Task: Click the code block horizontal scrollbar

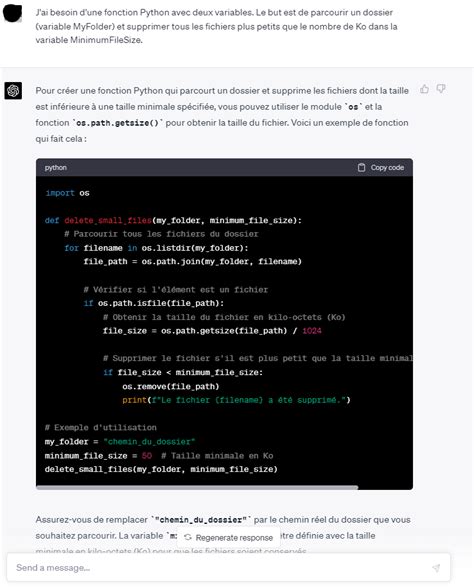Action: click(197, 488)
